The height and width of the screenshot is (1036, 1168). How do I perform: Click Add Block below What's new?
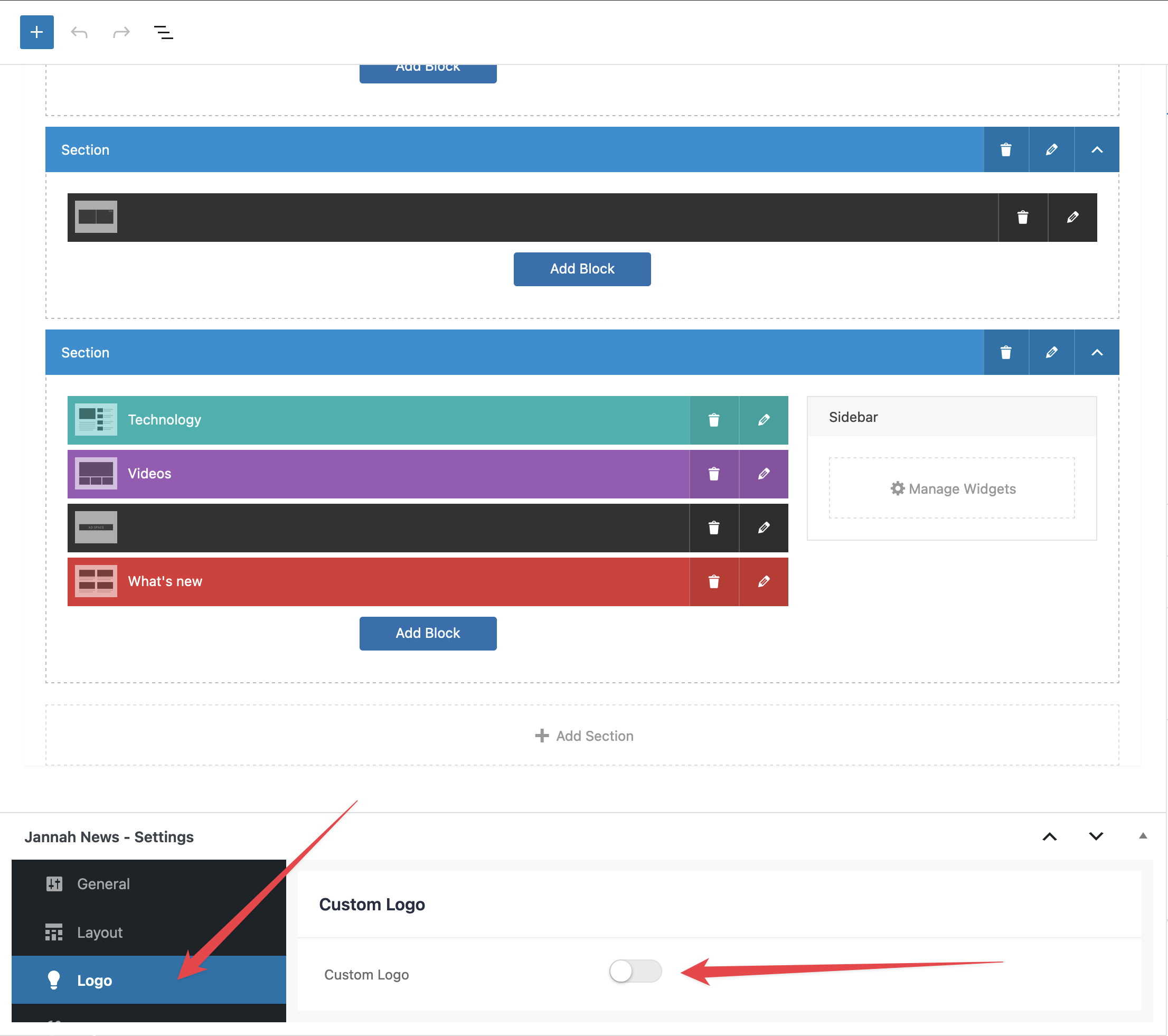click(427, 633)
